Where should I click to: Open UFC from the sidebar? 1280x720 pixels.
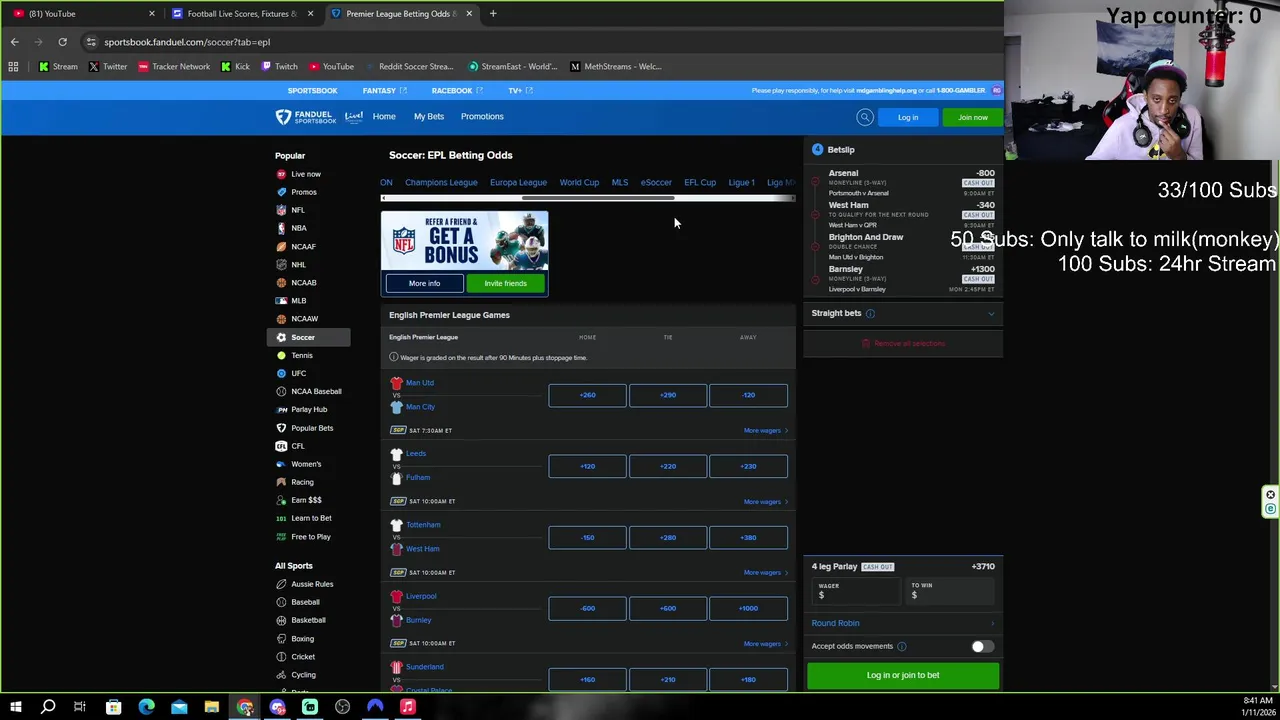click(299, 373)
